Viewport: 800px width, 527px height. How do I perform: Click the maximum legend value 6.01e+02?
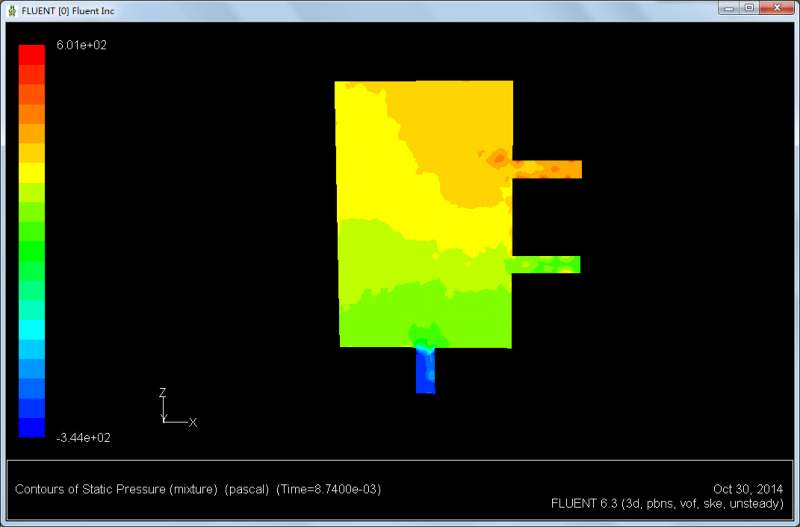tap(82, 45)
